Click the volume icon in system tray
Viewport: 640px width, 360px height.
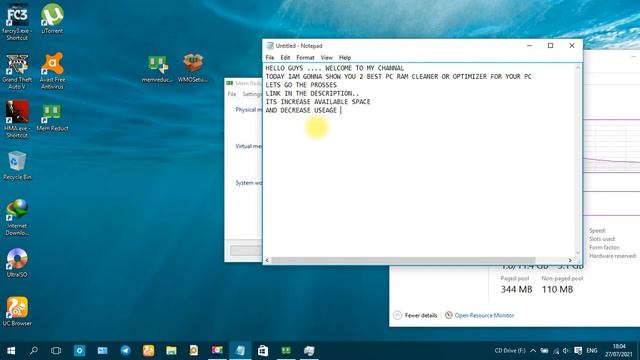tap(566, 351)
